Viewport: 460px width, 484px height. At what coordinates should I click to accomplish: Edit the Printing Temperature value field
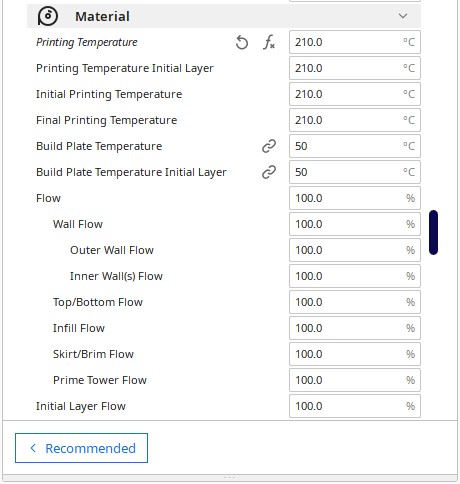355,42
